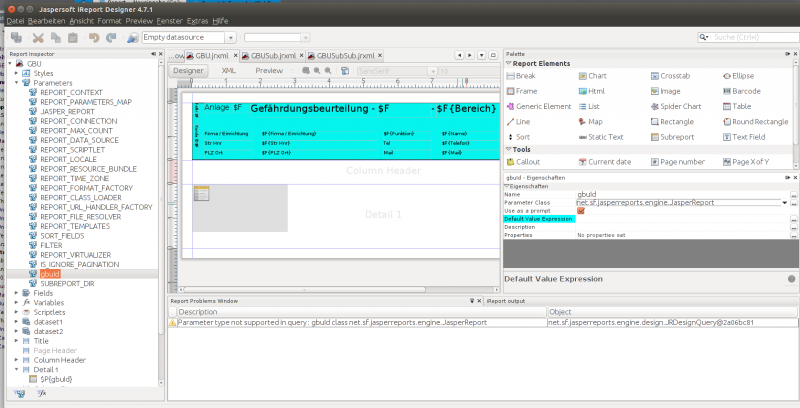
Task: Open the SansSerif font dropdown
Action: [x=433, y=71]
